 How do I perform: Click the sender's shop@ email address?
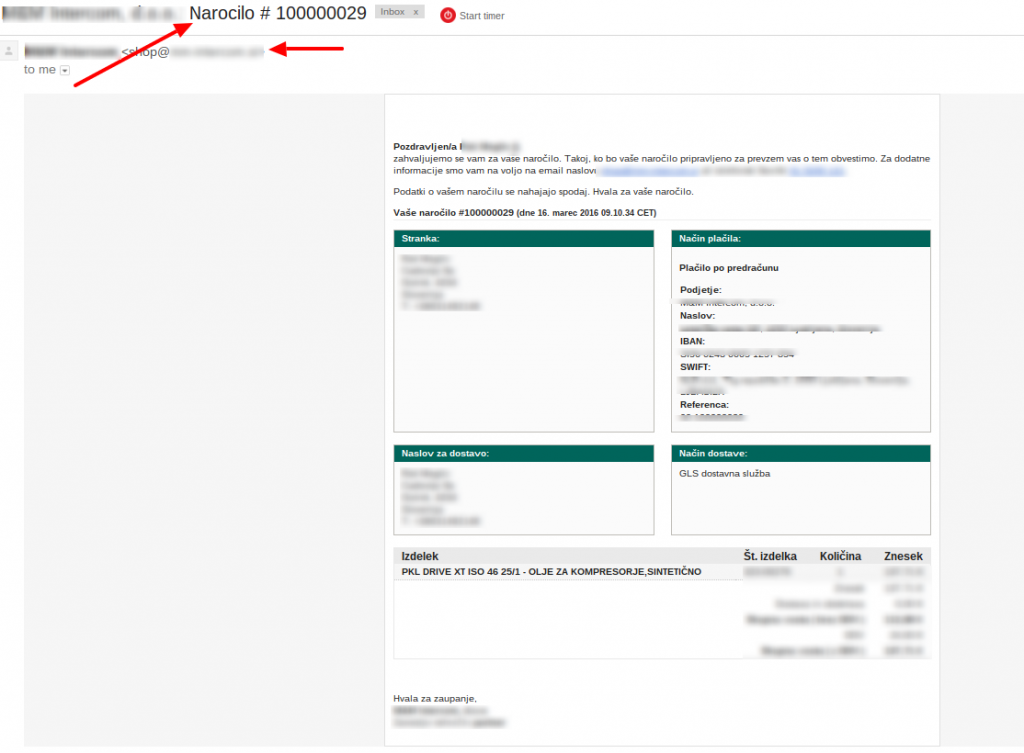(192, 51)
